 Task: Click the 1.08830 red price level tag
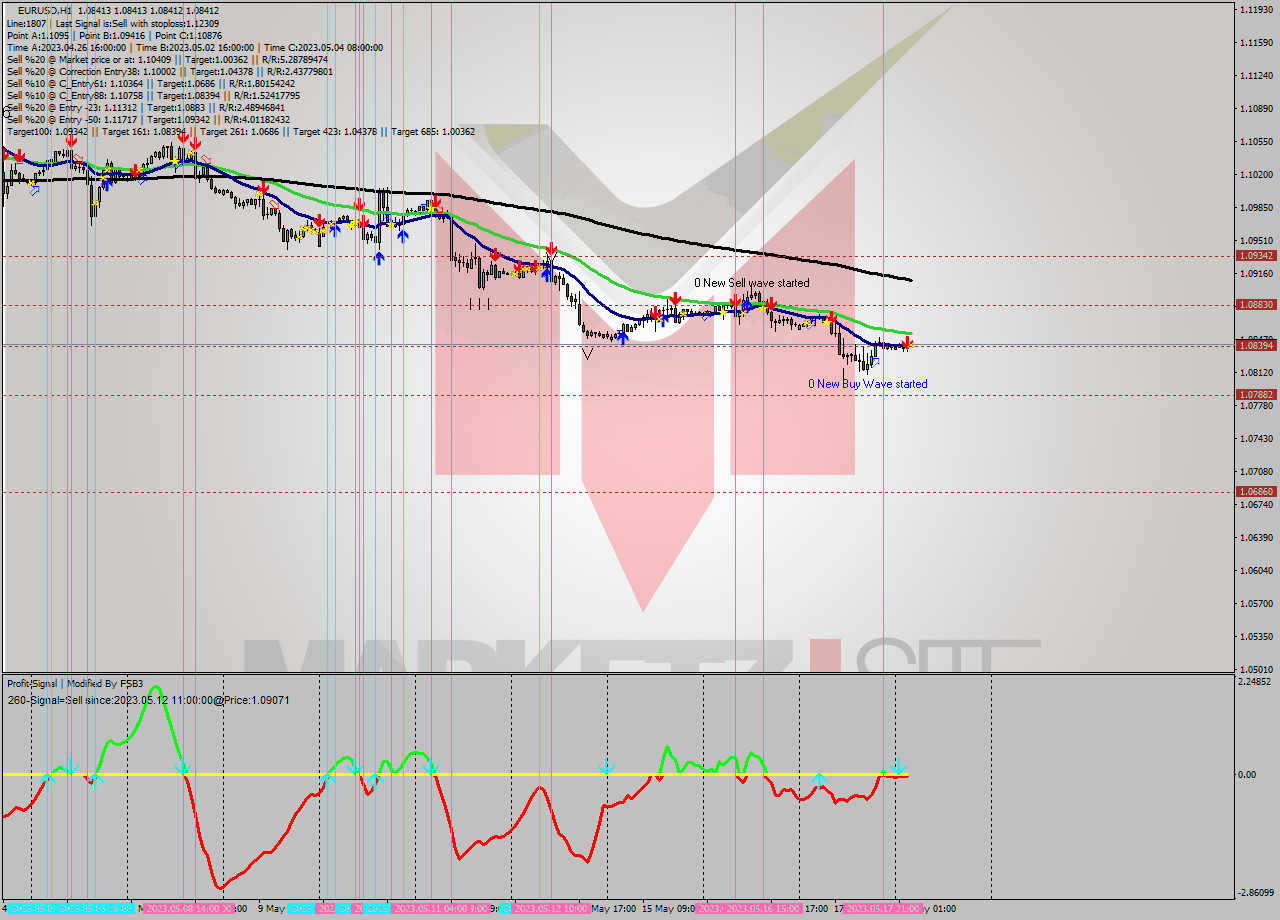[x=1255, y=304]
